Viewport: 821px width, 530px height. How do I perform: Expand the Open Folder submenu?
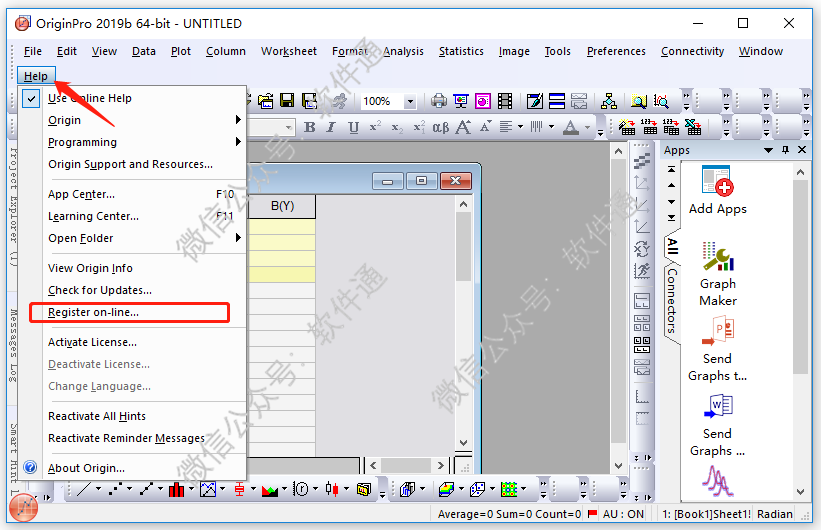tap(238, 237)
